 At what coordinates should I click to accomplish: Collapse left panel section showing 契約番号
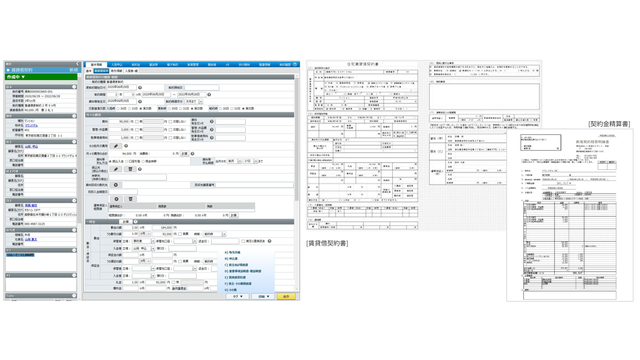point(74,87)
